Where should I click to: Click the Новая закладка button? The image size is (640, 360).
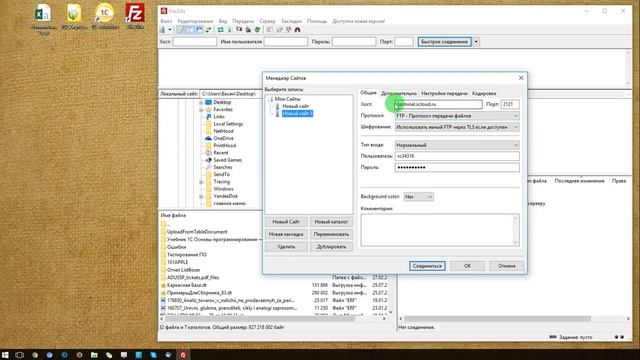click(x=286, y=234)
